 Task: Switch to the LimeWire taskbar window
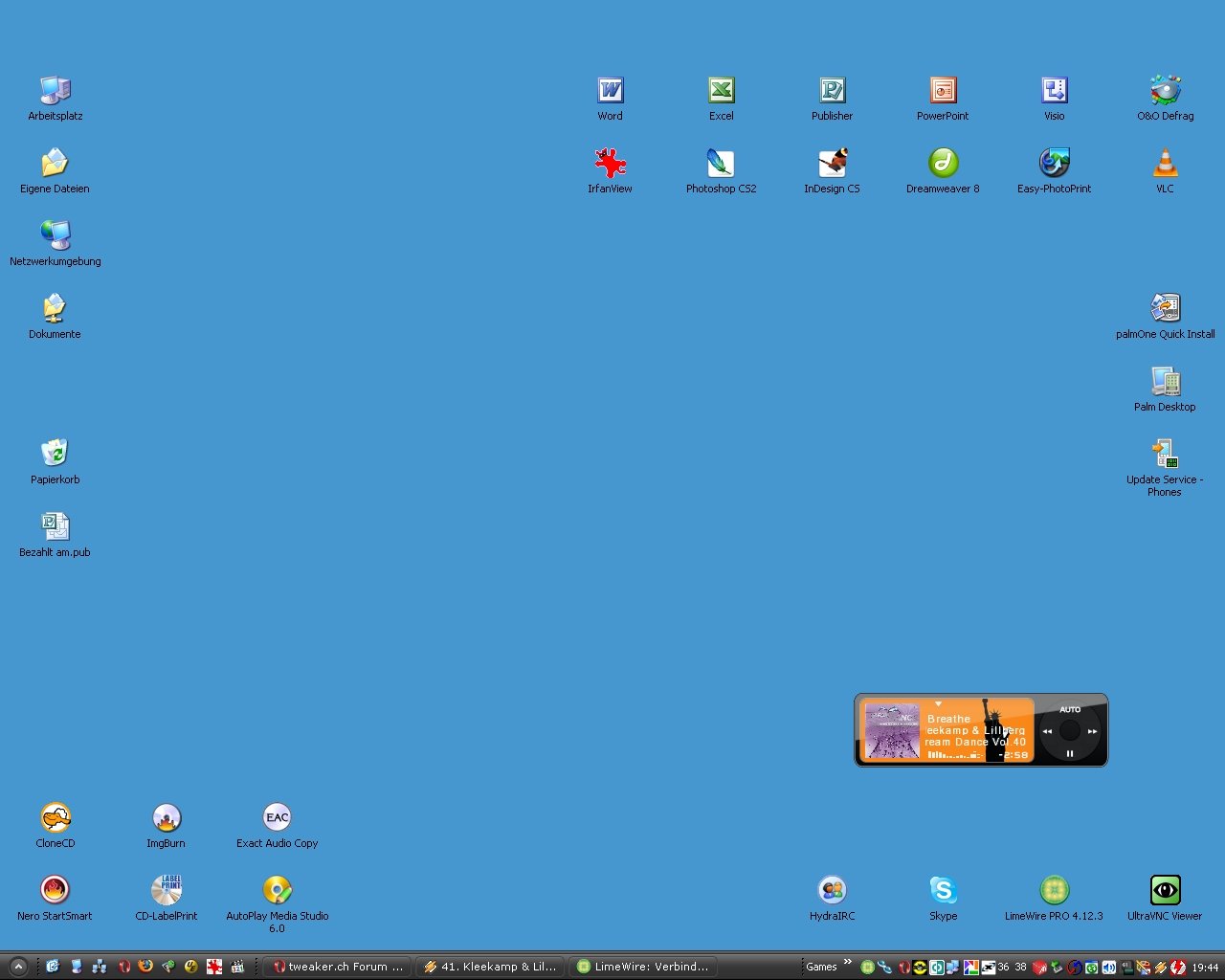click(x=643, y=967)
